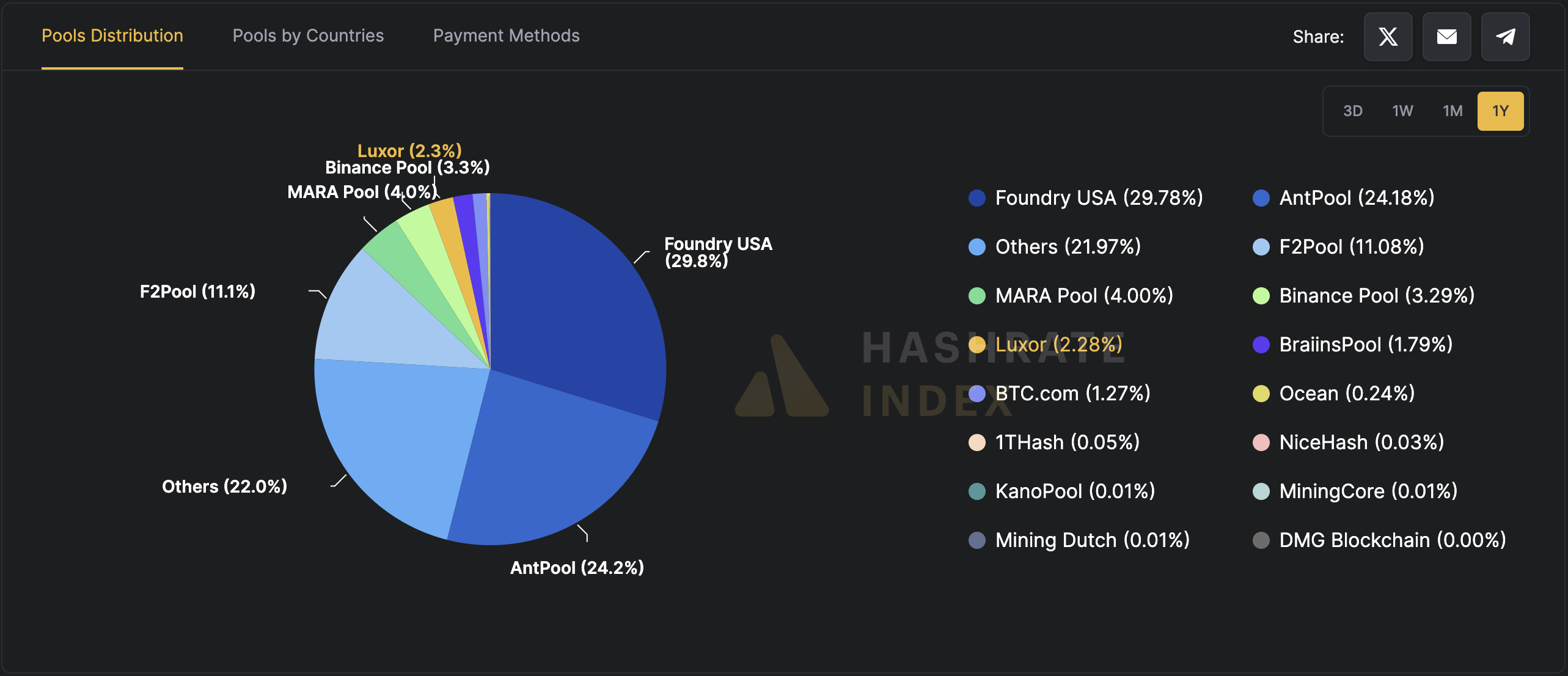Select the 3D time range

[1353, 111]
